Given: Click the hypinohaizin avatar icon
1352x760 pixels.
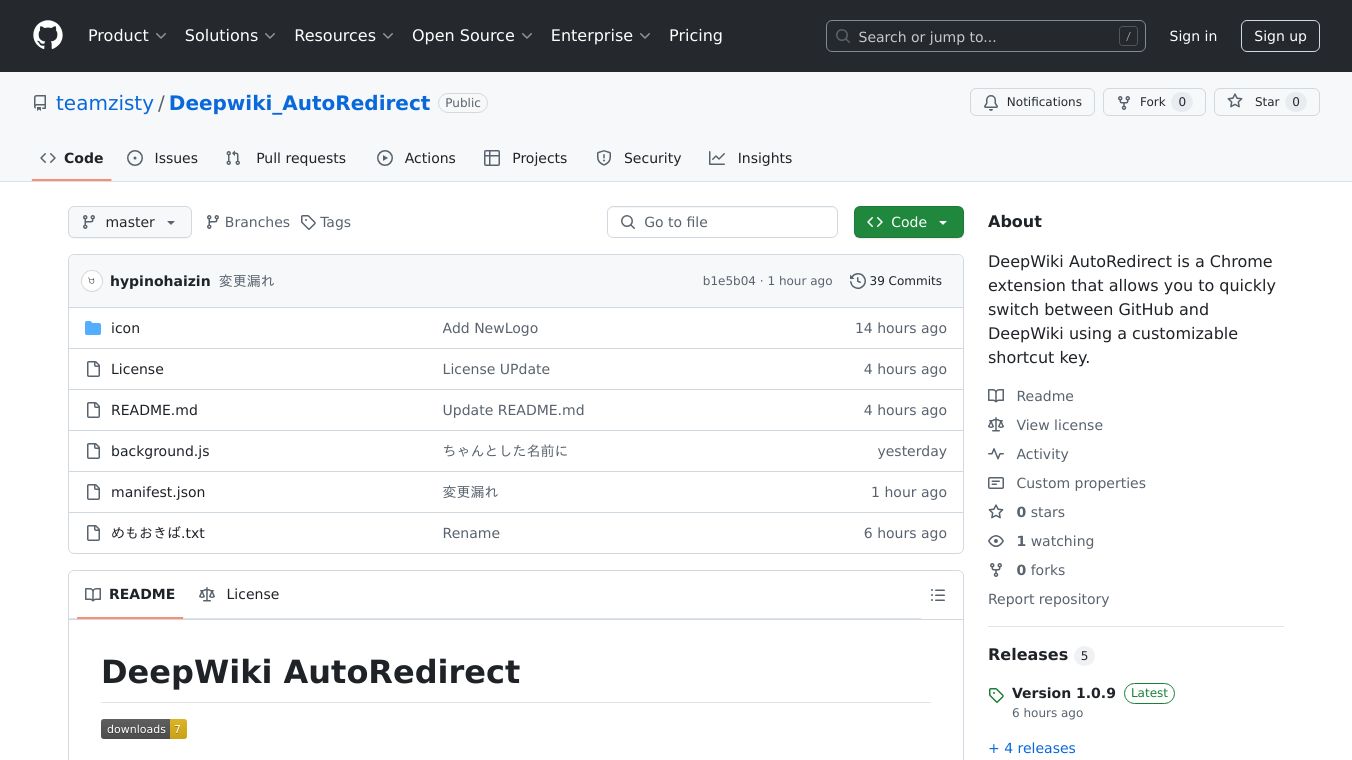Looking at the screenshot, I should (x=92, y=281).
